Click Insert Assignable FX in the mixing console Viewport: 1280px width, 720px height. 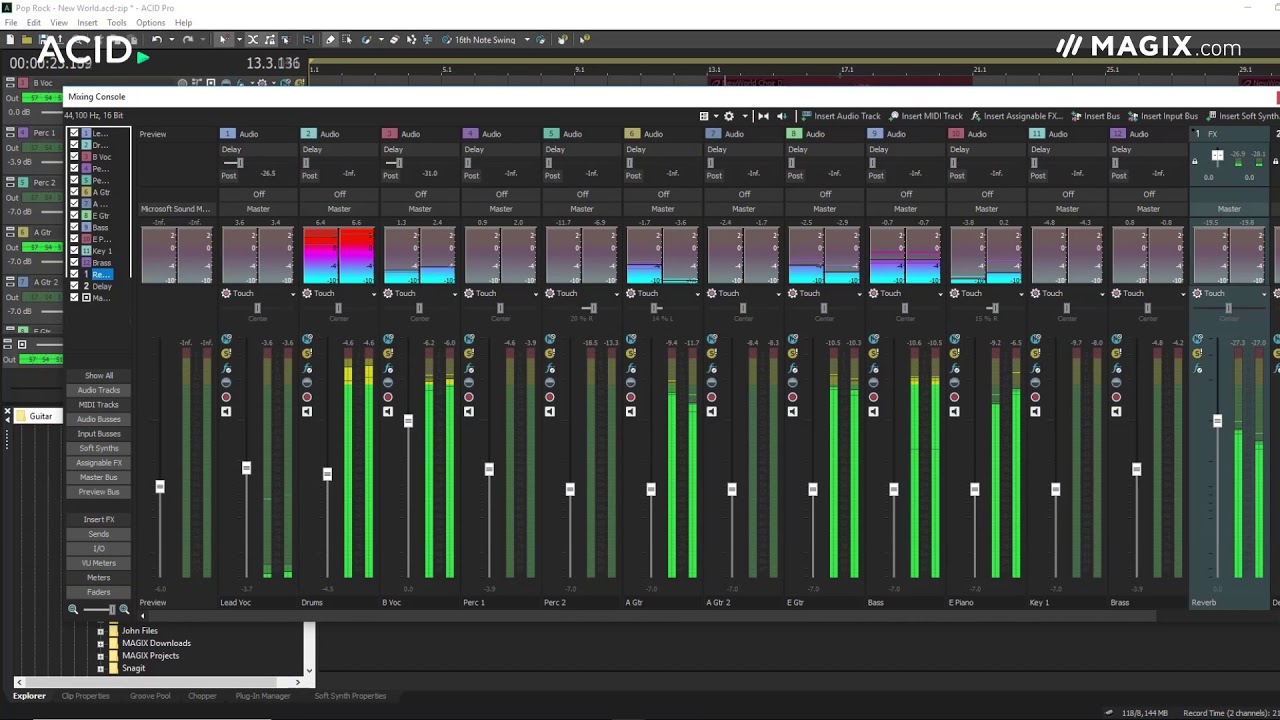point(1017,116)
